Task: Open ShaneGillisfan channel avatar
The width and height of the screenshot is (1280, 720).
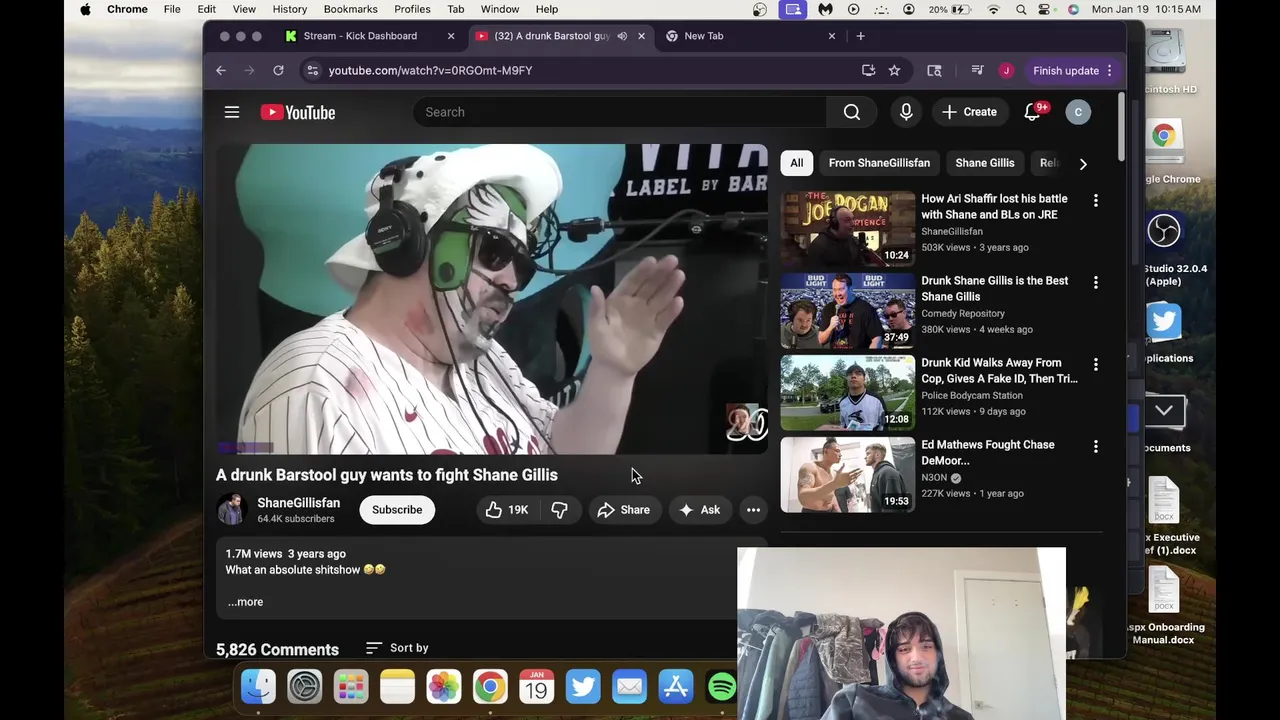Action: 232,510
